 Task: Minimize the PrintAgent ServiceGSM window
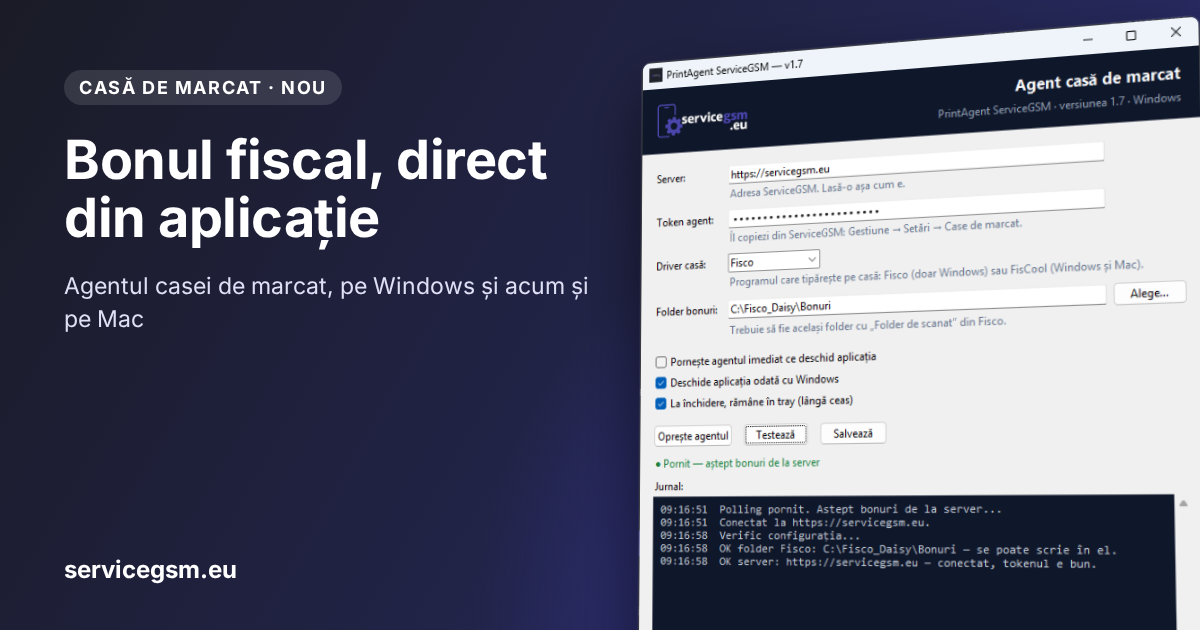tap(1090, 38)
